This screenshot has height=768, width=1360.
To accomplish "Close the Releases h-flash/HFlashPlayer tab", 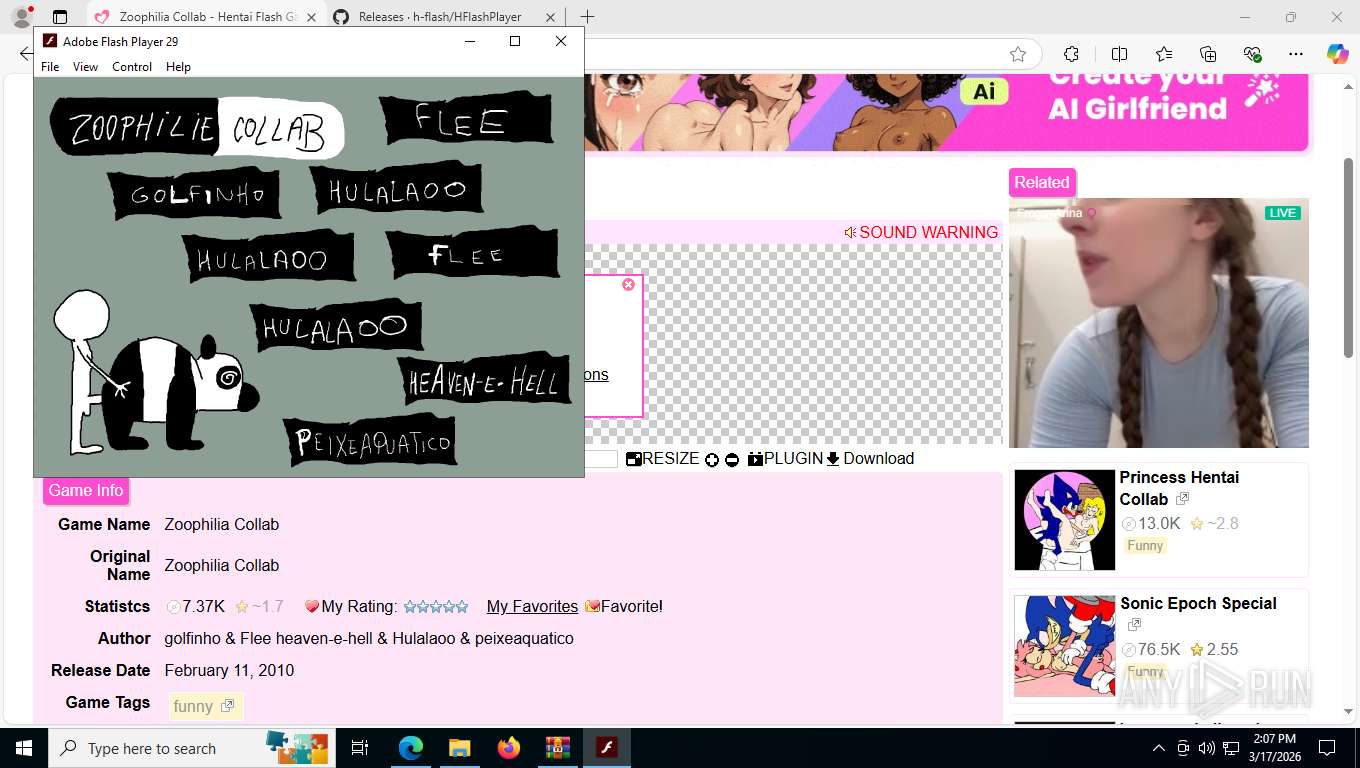I will pyautogui.click(x=549, y=17).
